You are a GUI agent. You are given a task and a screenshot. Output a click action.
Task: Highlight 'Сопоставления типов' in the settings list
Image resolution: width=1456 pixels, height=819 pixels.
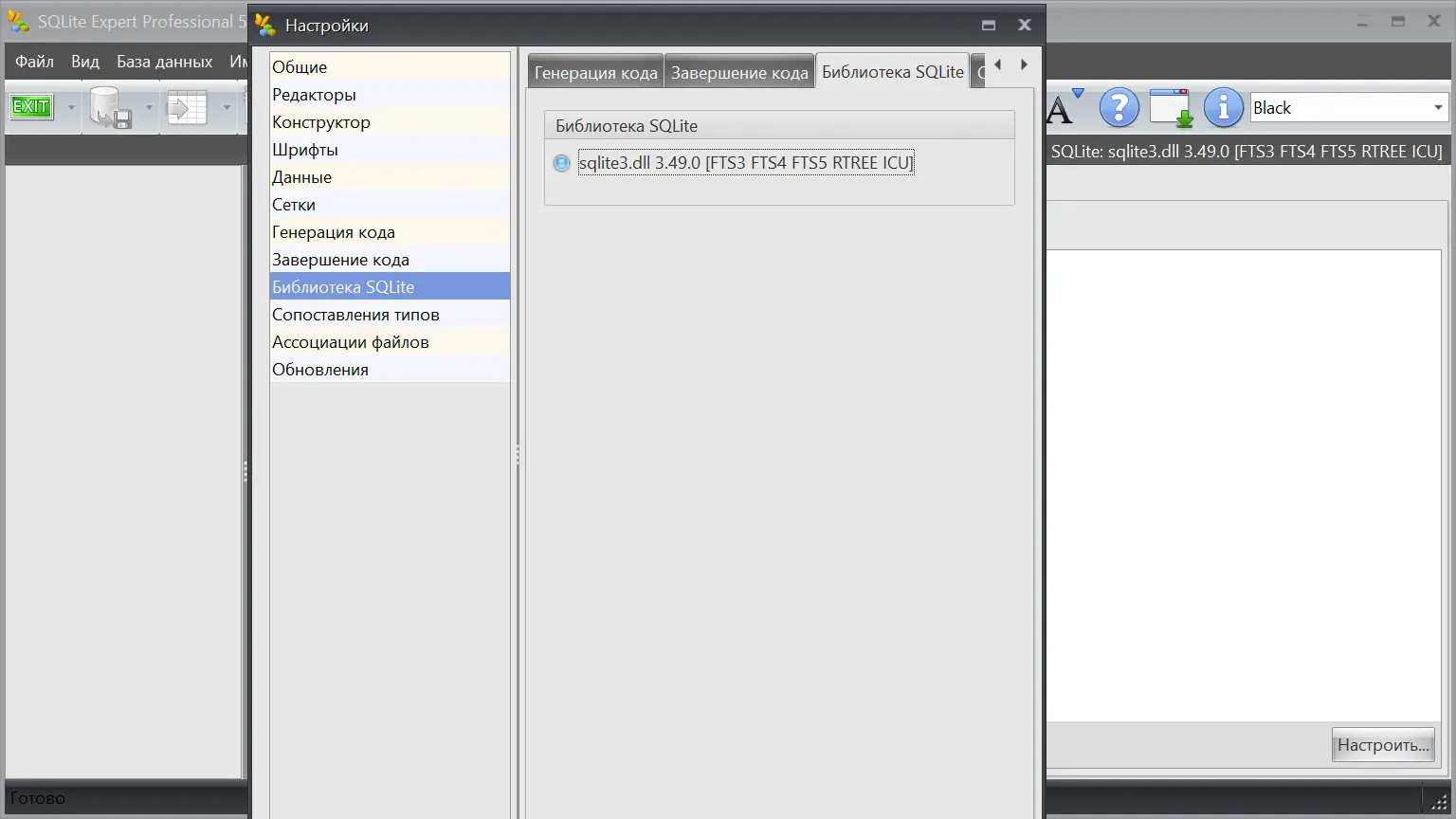point(355,314)
